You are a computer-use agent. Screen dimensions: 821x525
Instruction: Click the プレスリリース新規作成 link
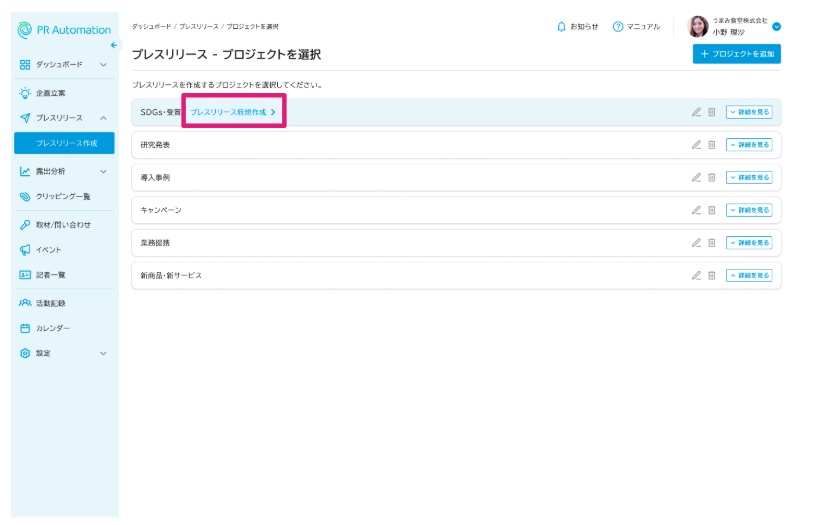pos(232,112)
